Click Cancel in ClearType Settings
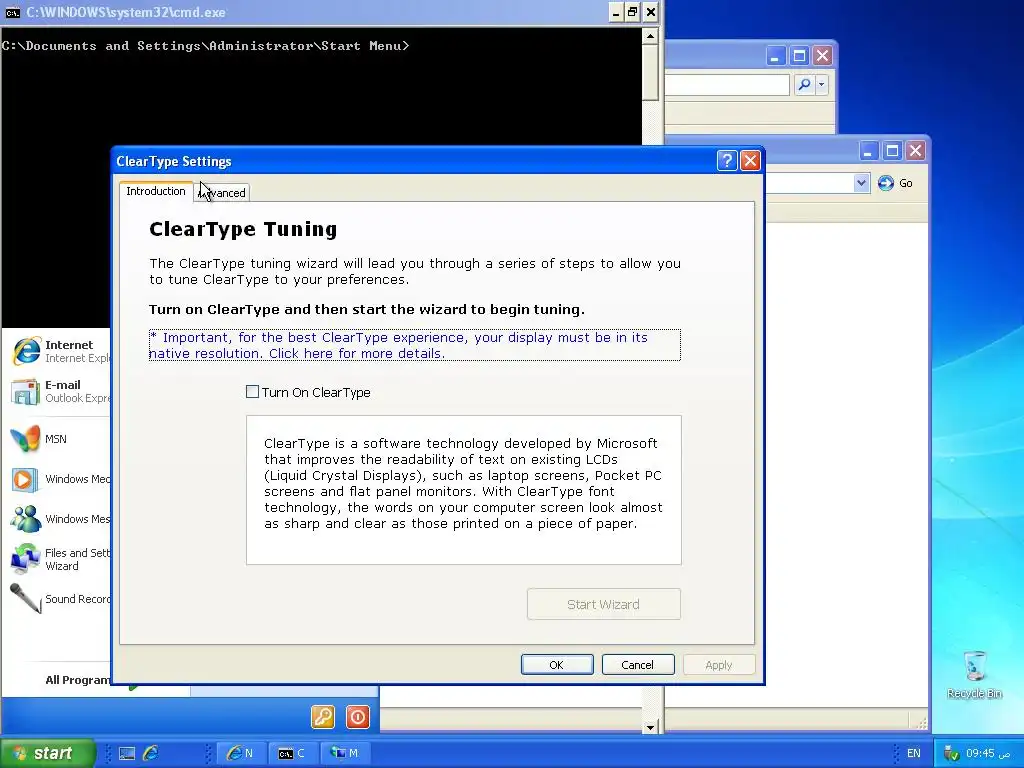The height and width of the screenshot is (768, 1024). coord(637,665)
